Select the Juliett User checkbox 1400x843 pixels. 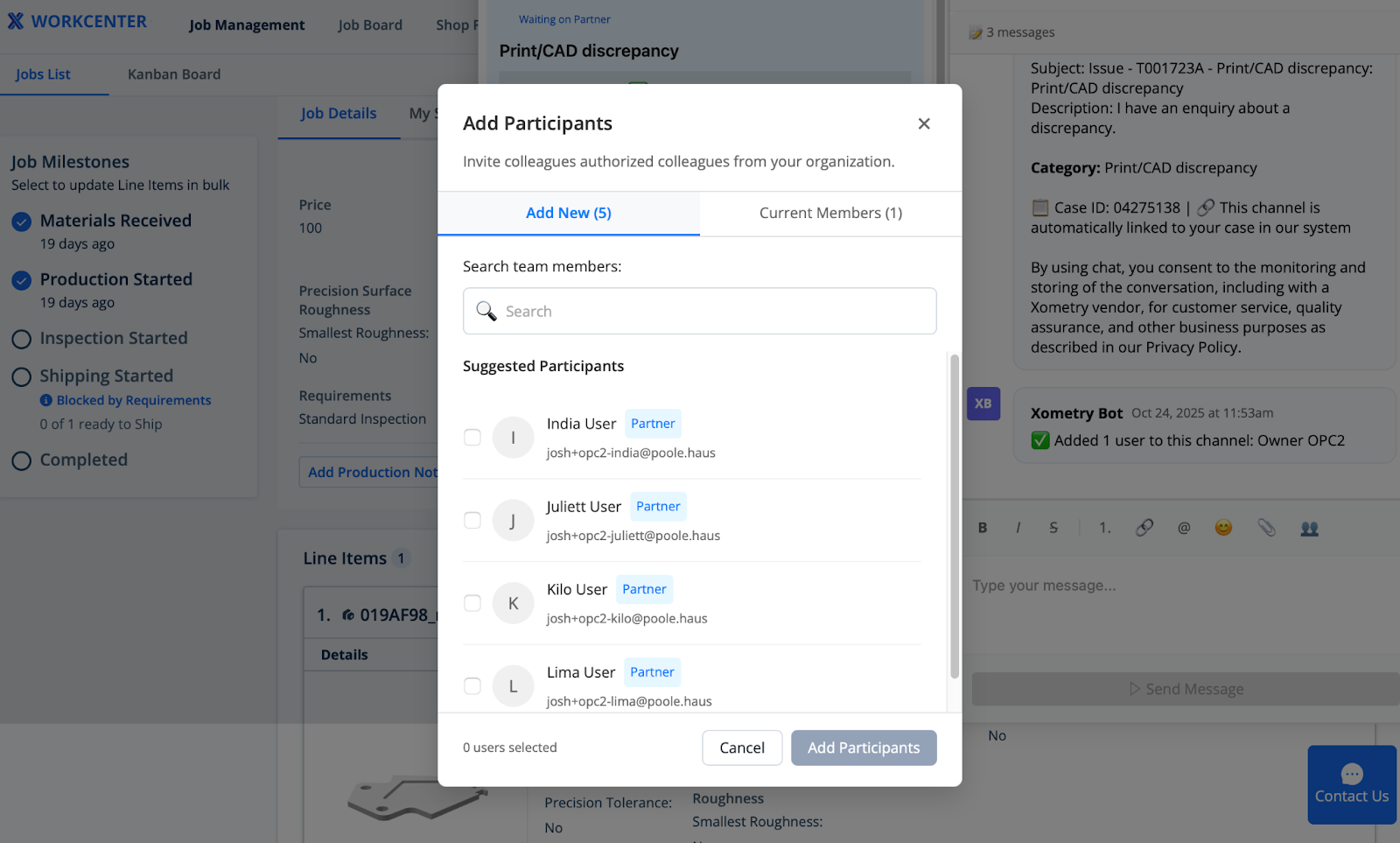[472, 520]
